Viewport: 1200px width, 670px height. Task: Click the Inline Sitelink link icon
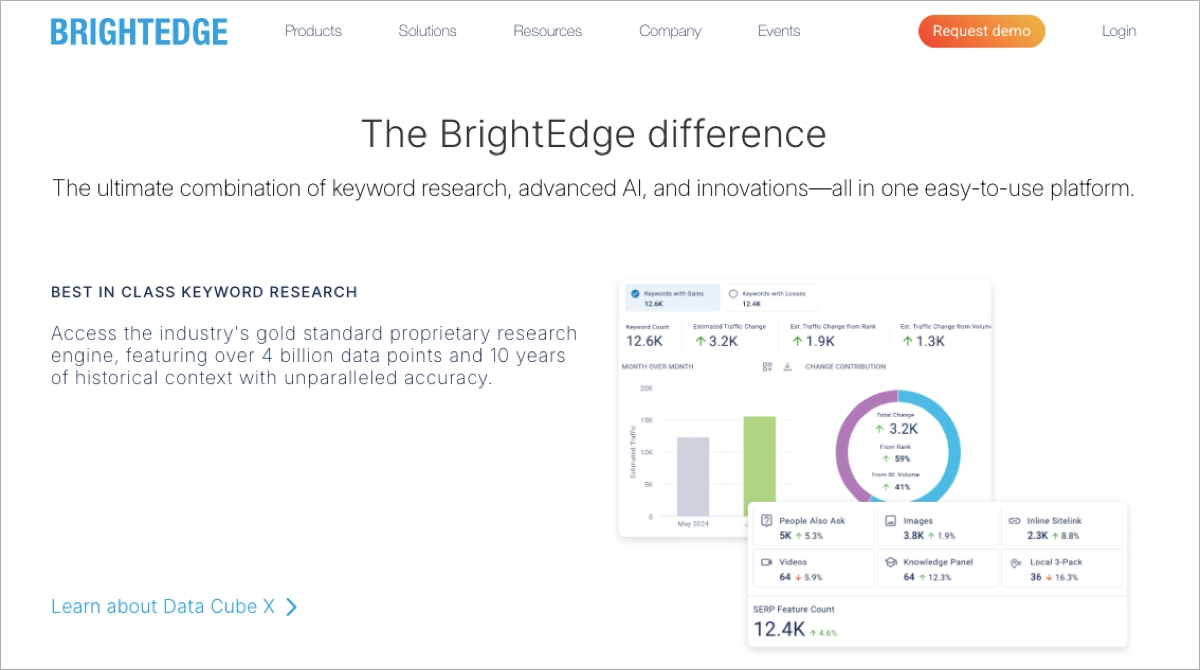point(1013,521)
